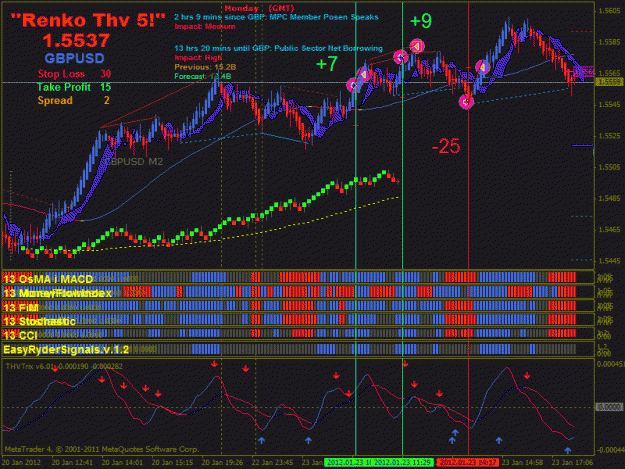Click the Impact: High label
This screenshot has width=625, height=469.
[198, 58]
